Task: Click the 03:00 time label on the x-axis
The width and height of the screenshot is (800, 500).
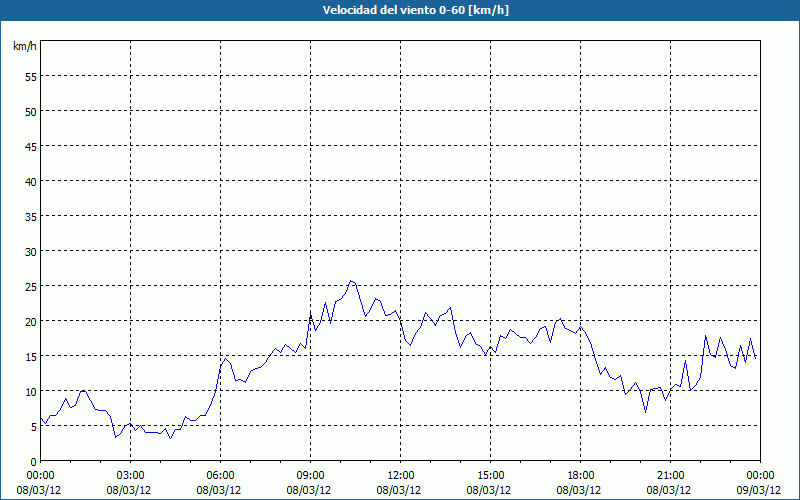Action: tap(130, 476)
